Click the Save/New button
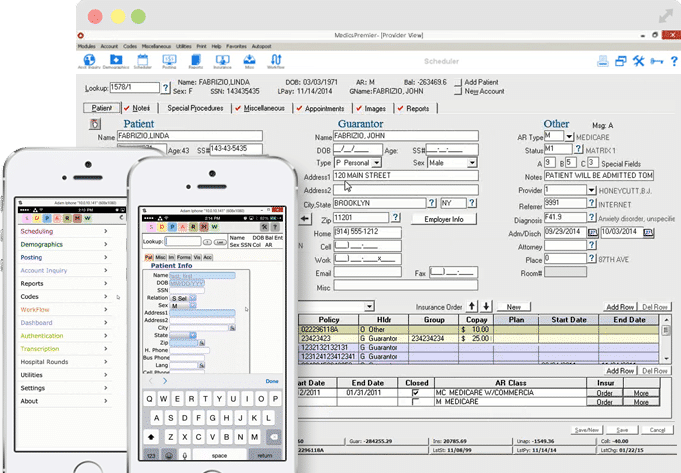 586,430
